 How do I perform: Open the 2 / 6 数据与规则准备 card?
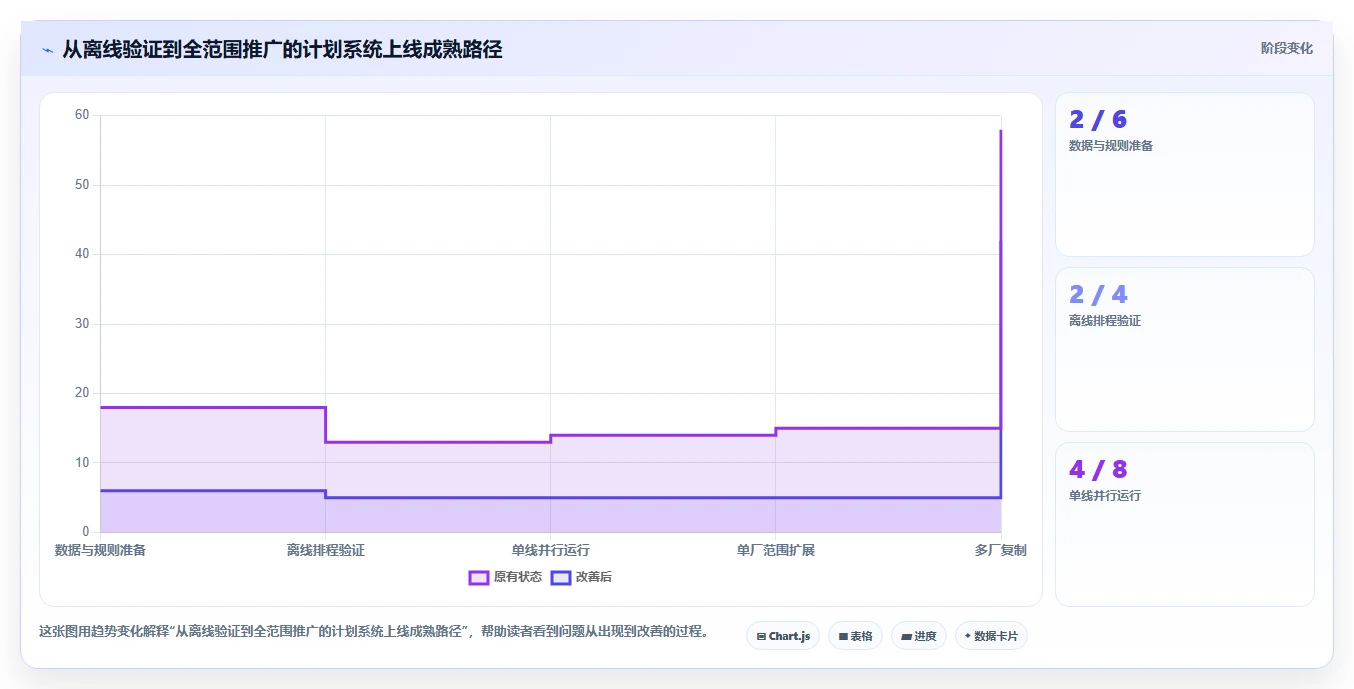coord(1185,175)
